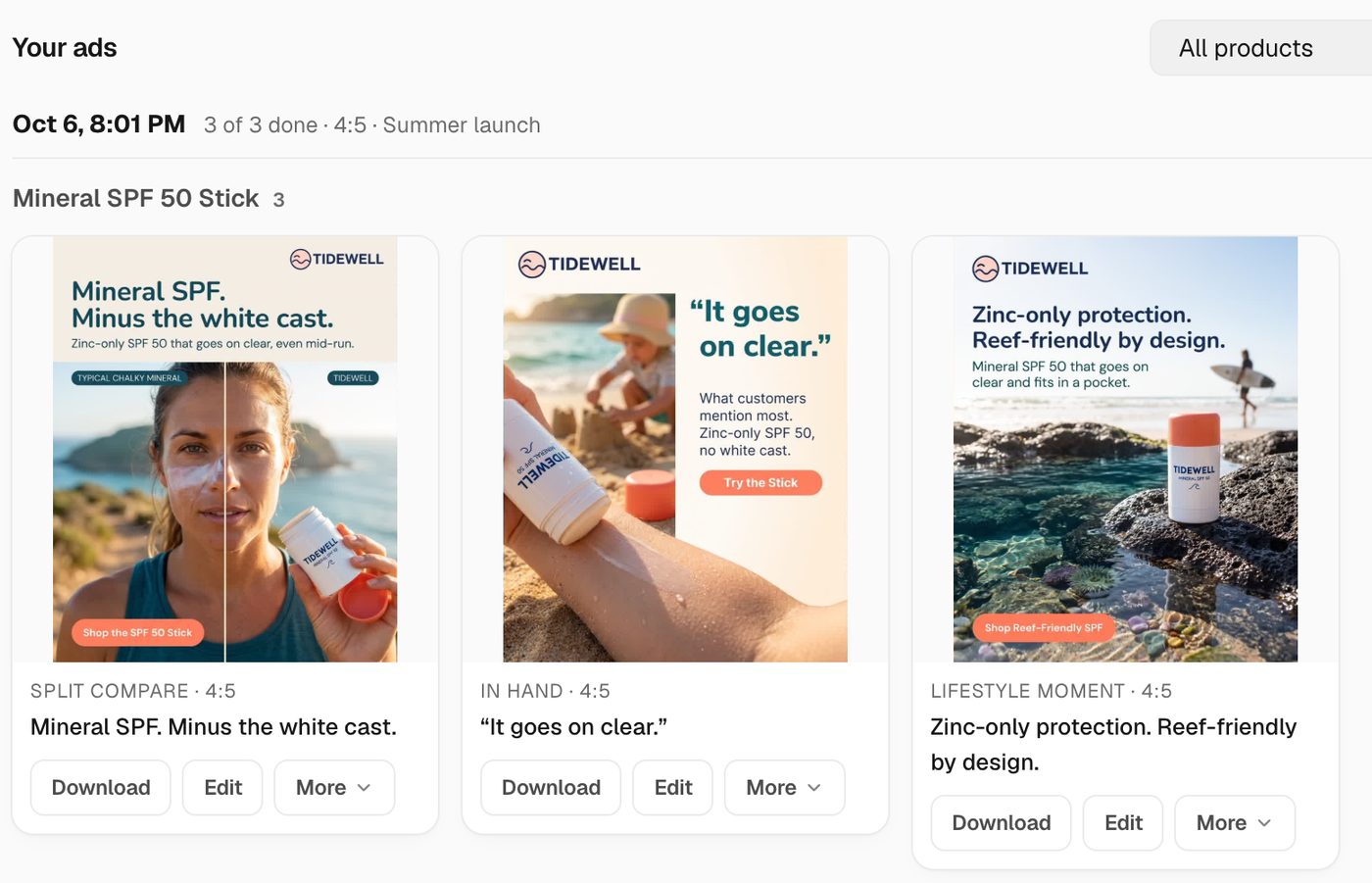
Task: Edit the In Hand ad
Action: click(673, 787)
